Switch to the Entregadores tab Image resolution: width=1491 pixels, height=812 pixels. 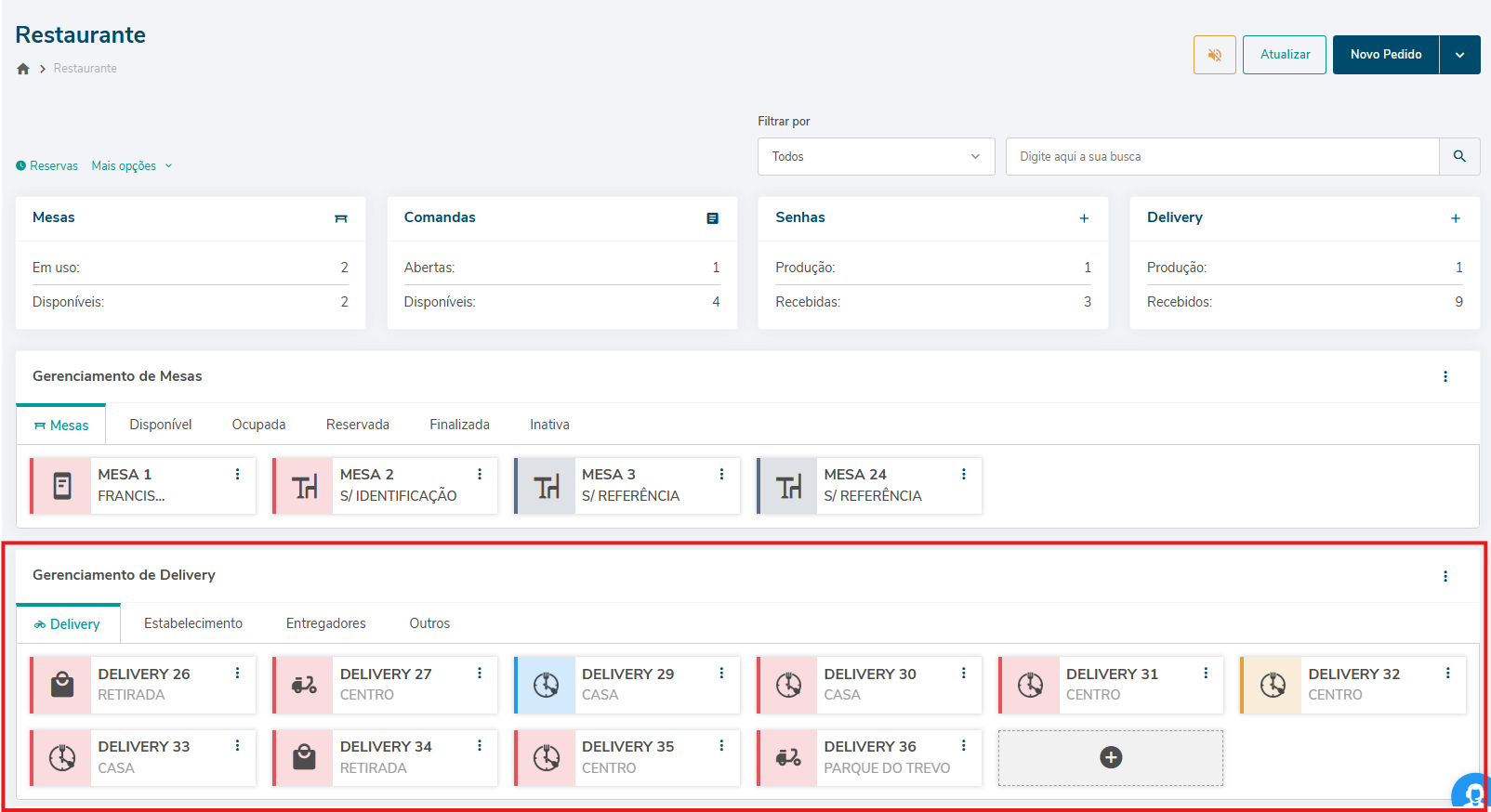tap(325, 623)
